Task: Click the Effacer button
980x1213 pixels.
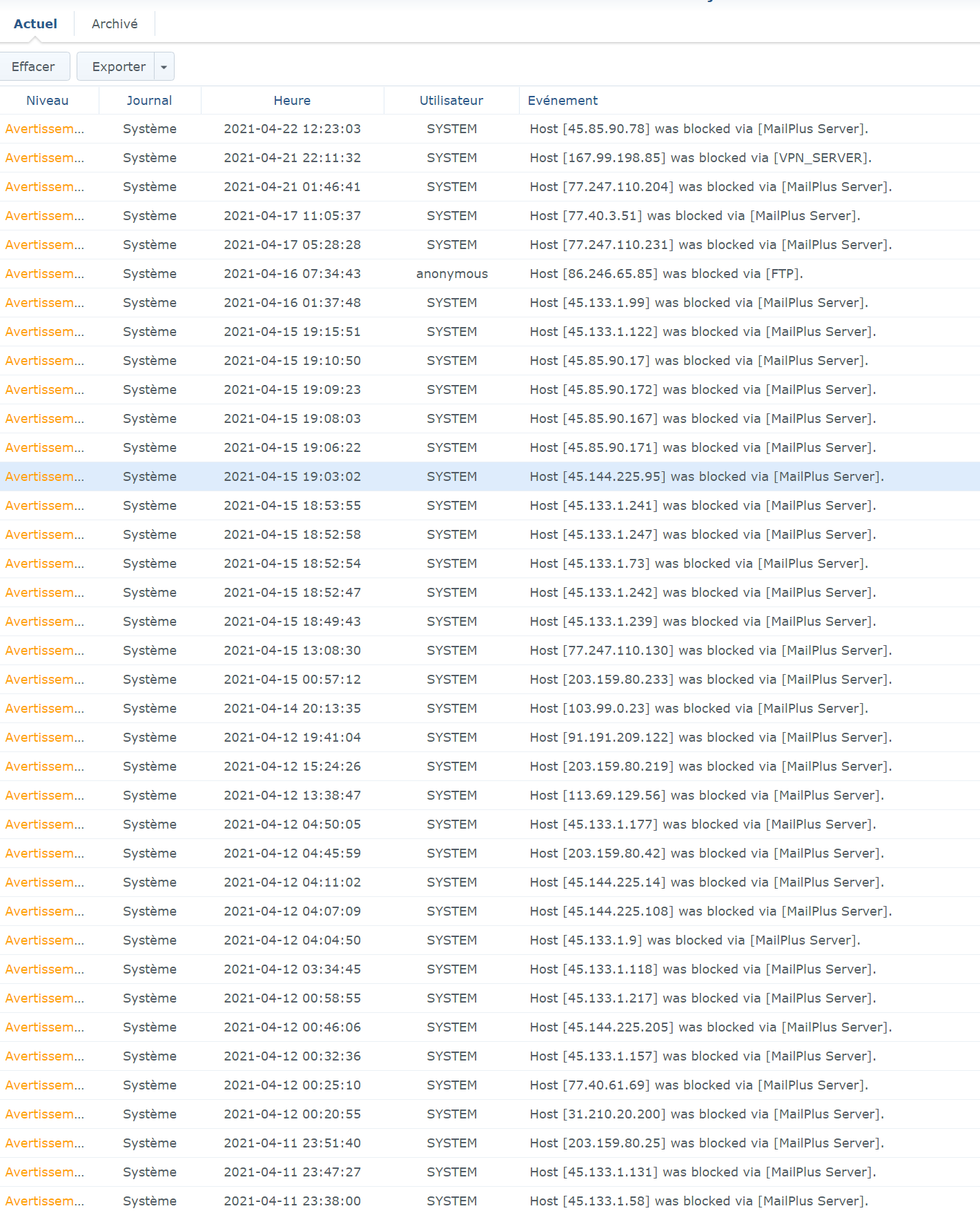Action: pyautogui.click(x=35, y=66)
